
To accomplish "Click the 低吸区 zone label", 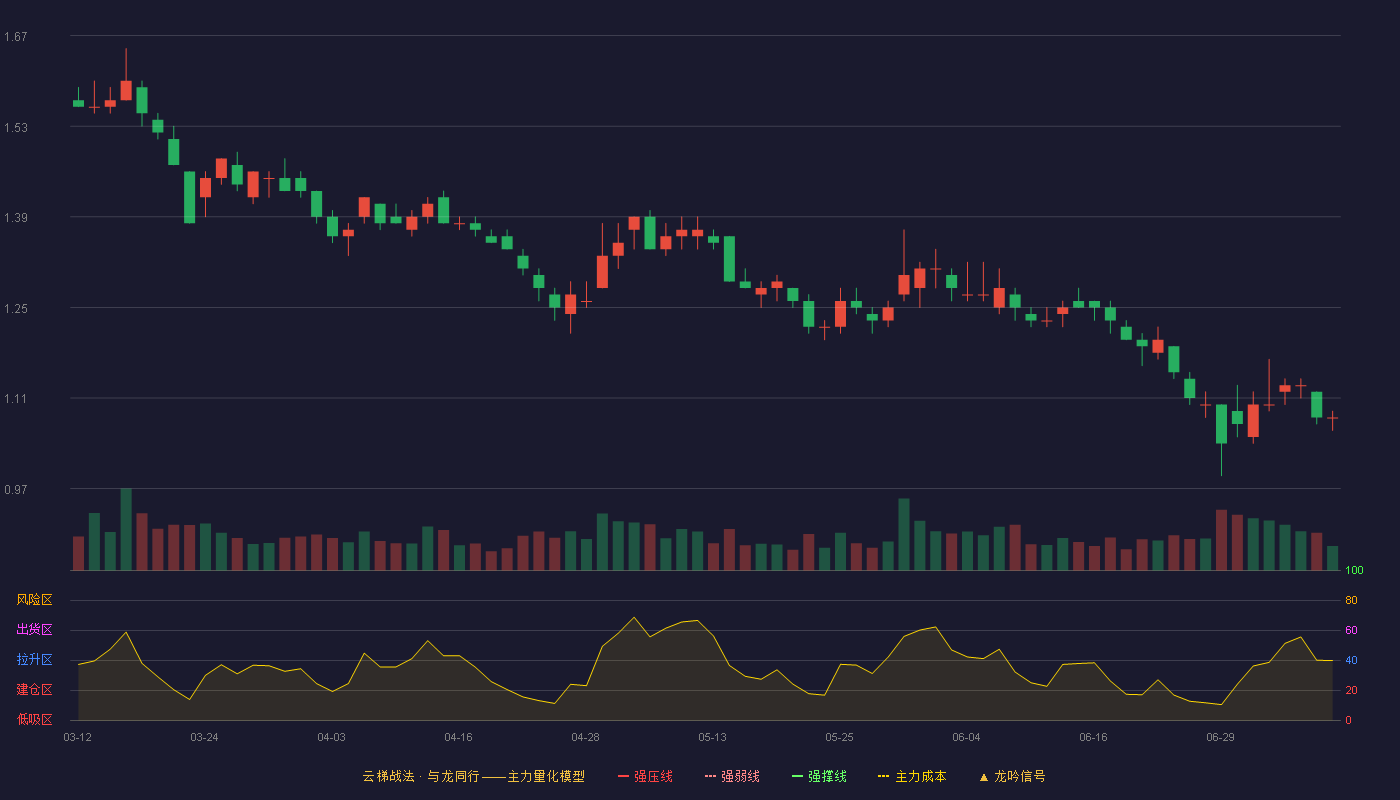I will pyautogui.click(x=34, y=720).
